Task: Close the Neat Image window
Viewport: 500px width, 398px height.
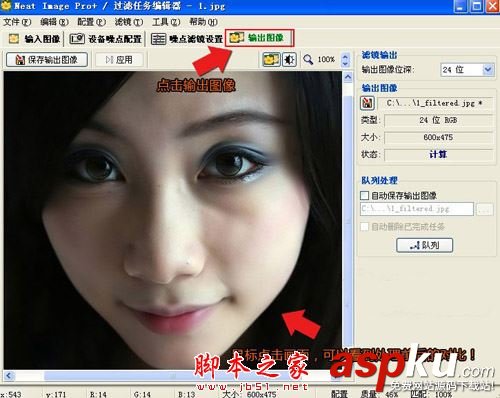Action: (x=493, y=6)
